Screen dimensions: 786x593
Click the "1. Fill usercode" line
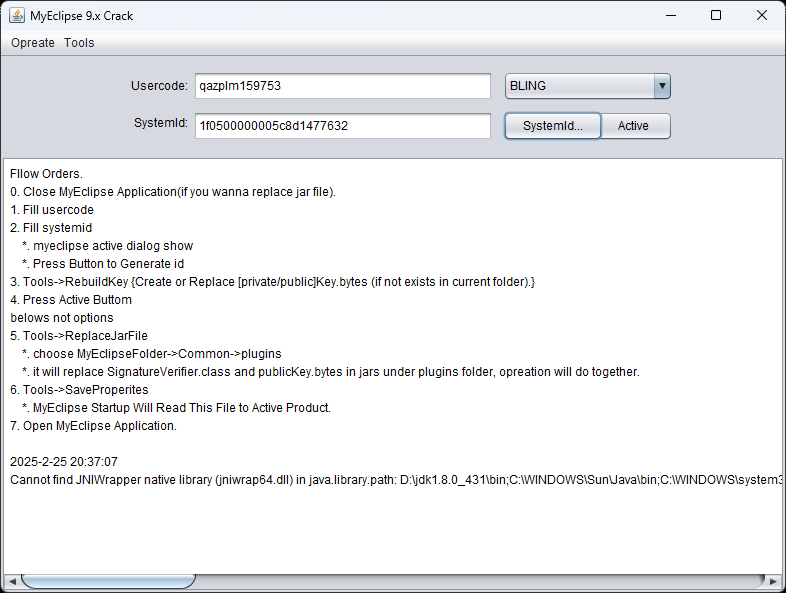[x=52, y=210]
